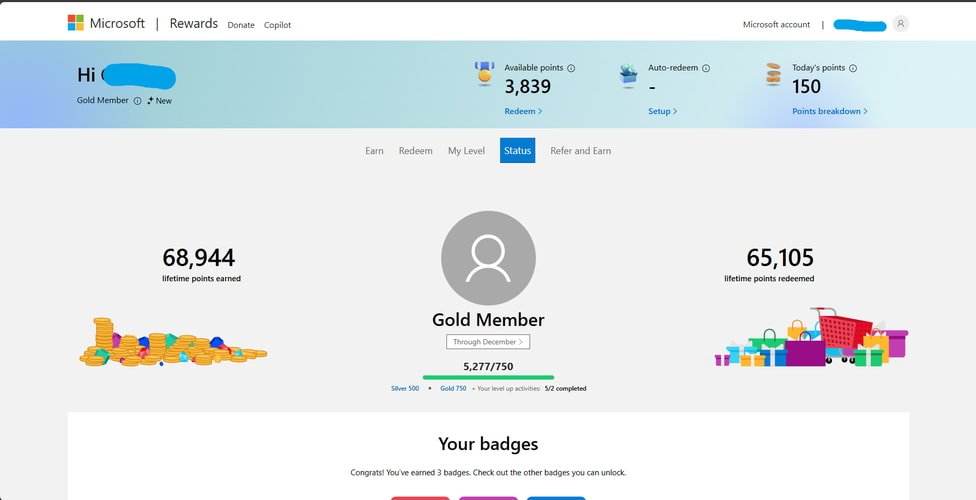
Task: Open the Donate menu item
Action: tap(241, 25)
